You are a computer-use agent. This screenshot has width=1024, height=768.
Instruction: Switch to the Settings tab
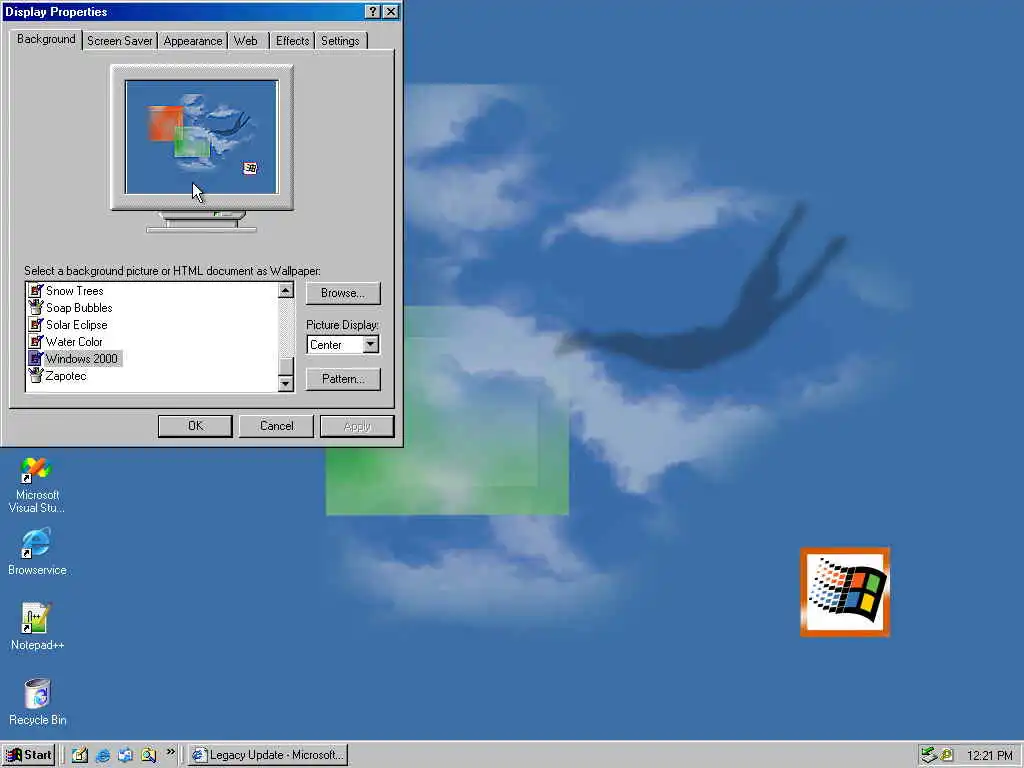pyautogui.click(x=340, y=40)
